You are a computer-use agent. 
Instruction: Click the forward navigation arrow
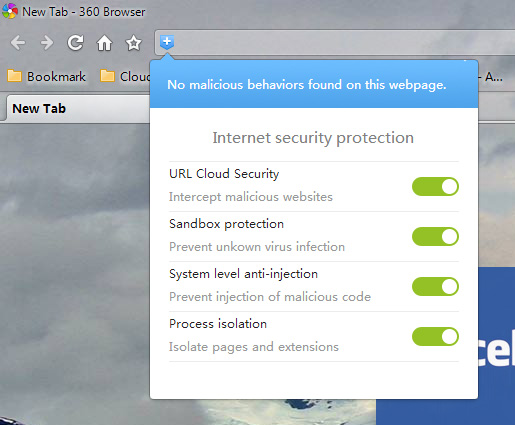pos(47,43)
